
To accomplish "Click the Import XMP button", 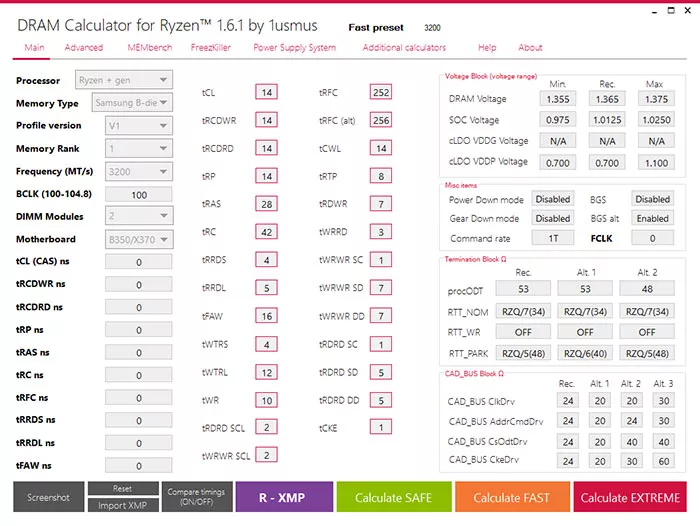I will 123,505.
